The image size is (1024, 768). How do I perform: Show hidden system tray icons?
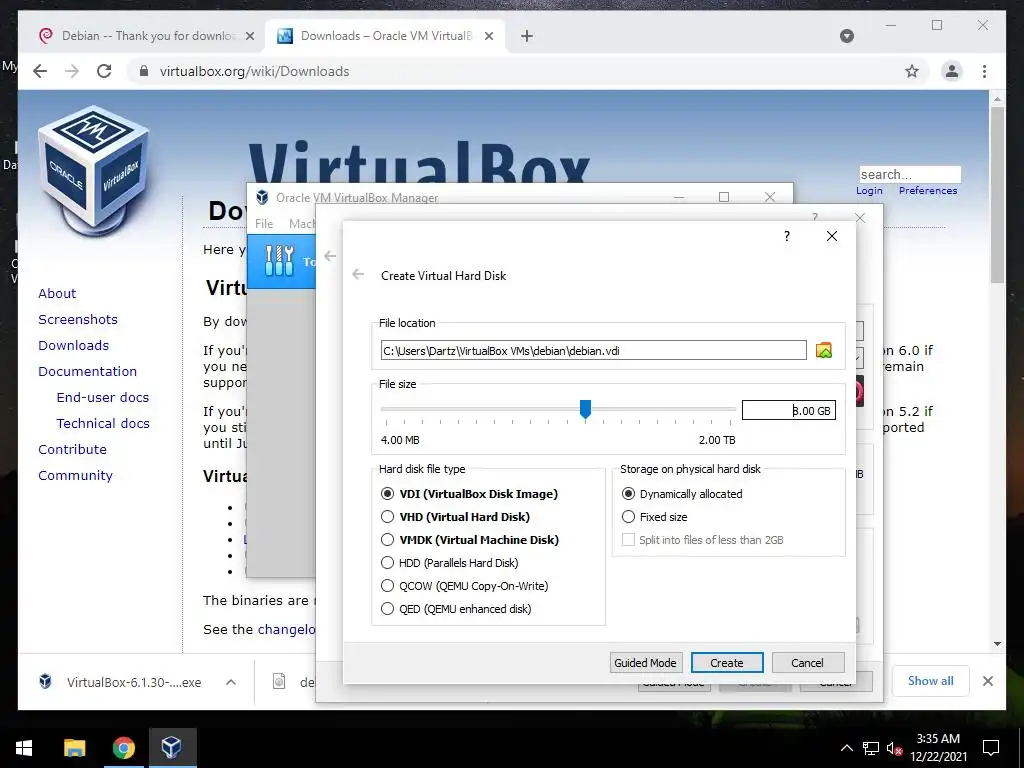pyautogui.click(x=846, y=748)
